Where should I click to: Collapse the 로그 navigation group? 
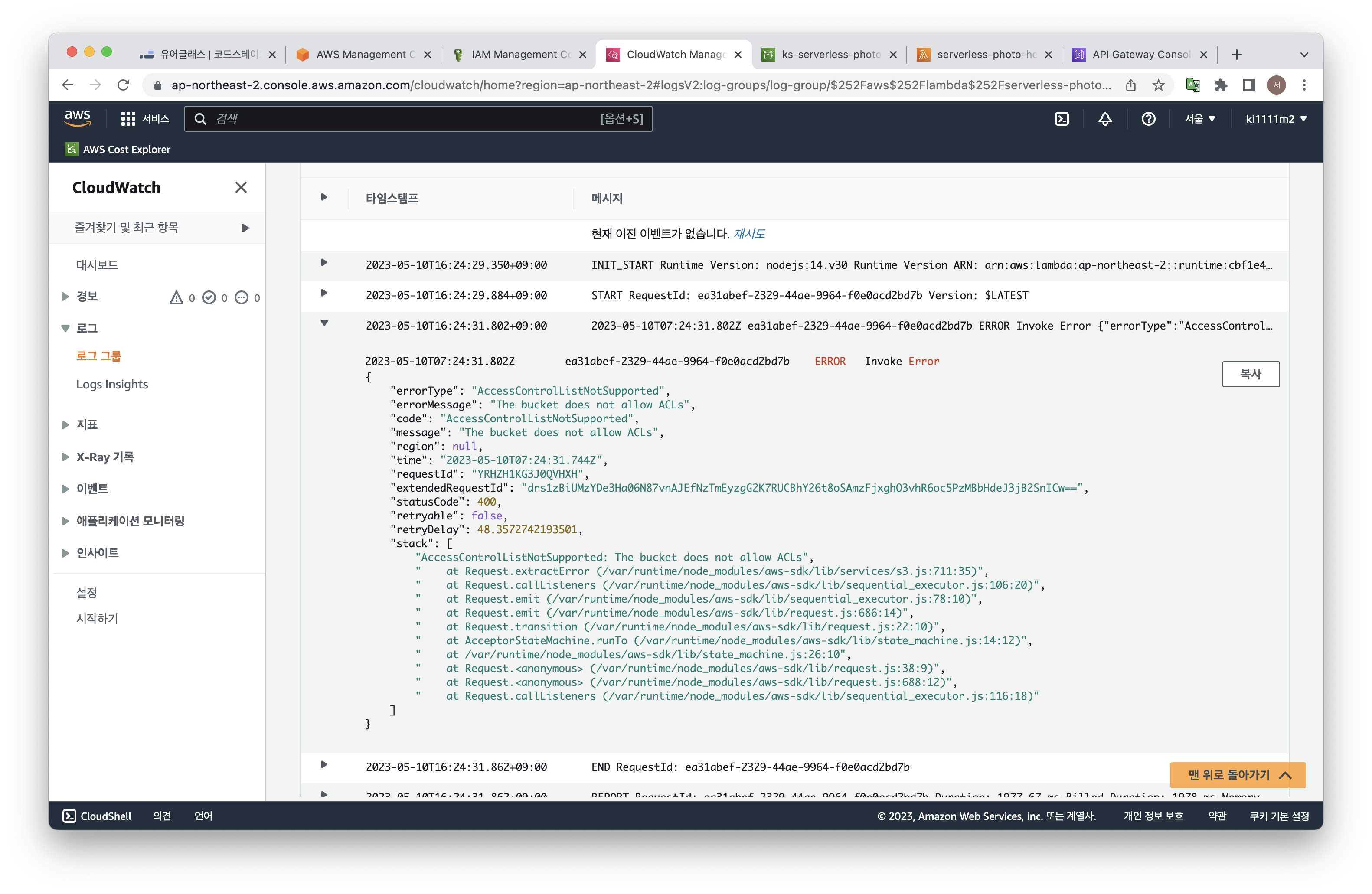pyautogui.click(x=65, y=329)
